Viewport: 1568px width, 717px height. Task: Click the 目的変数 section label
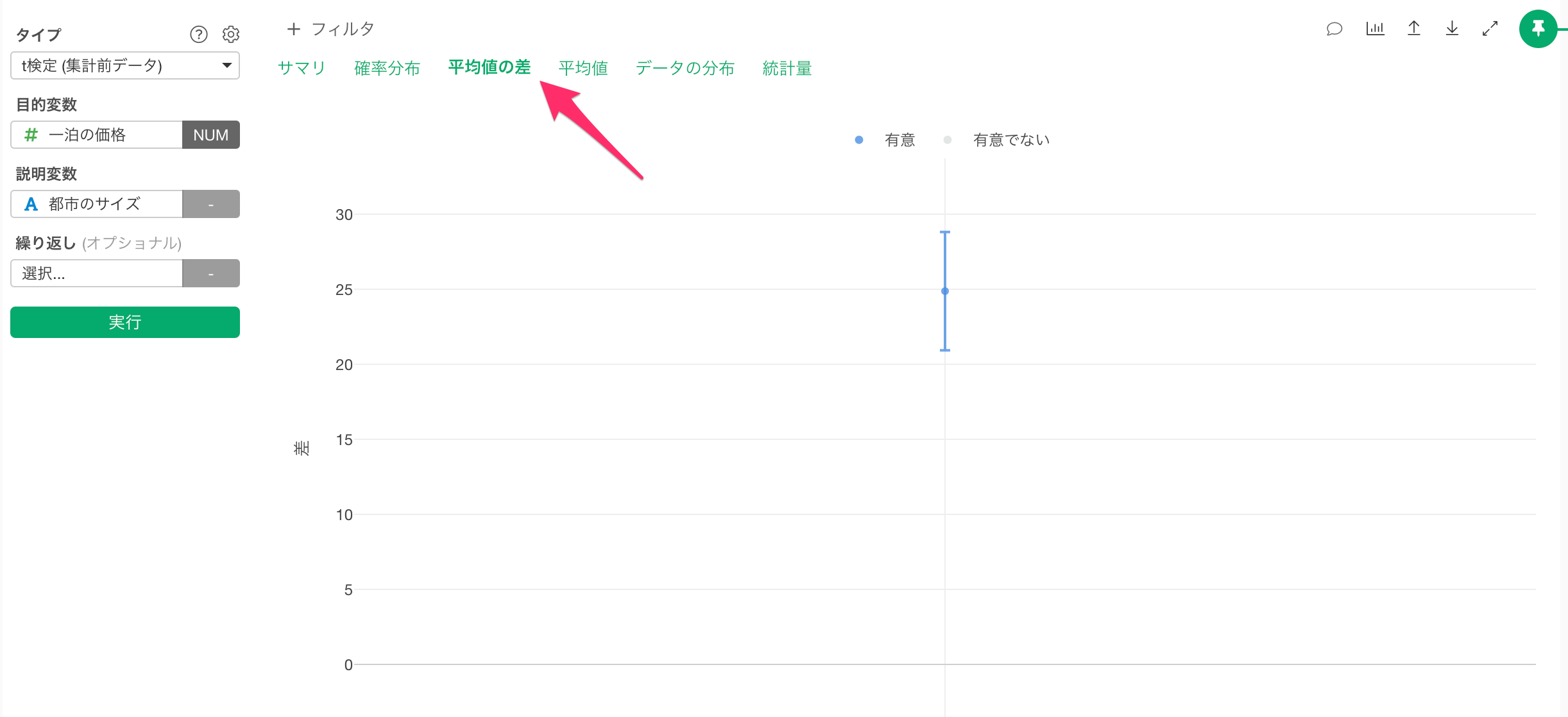[x=46, y=105]
